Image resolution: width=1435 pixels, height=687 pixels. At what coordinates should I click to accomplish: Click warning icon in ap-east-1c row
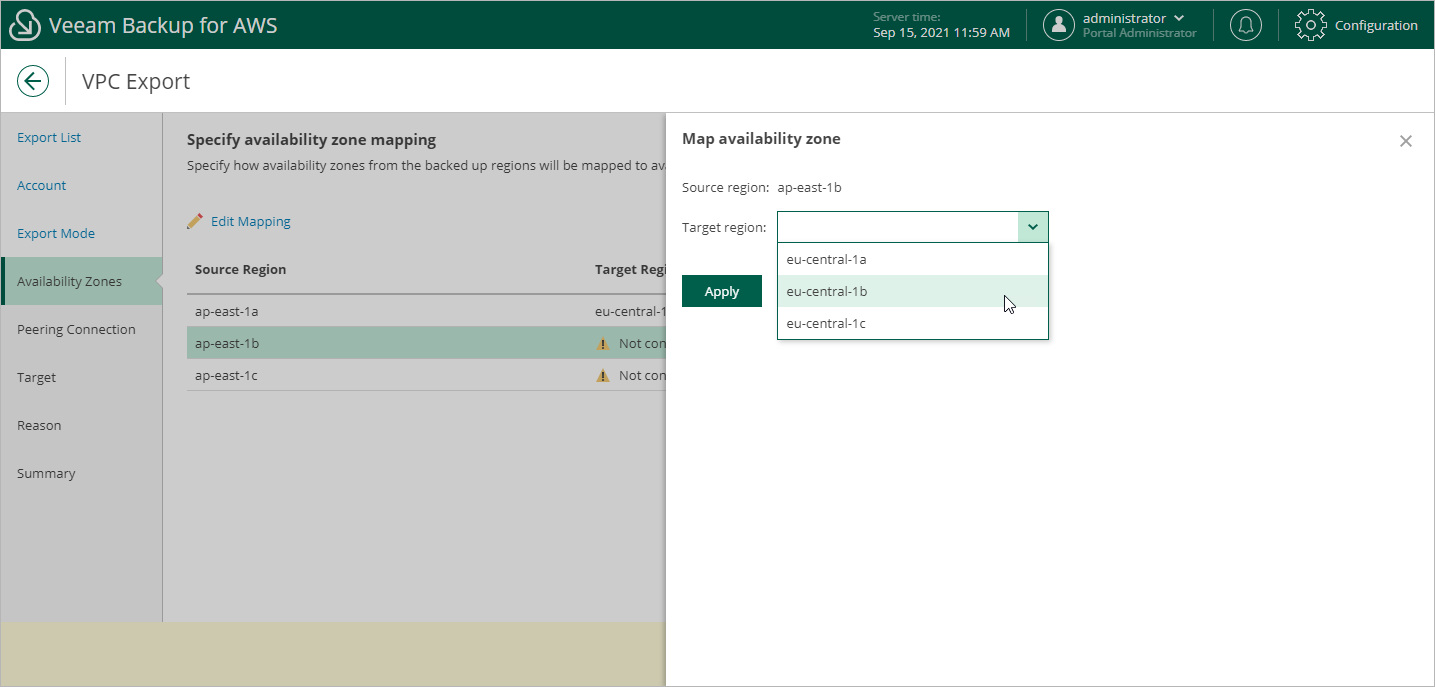603,376
